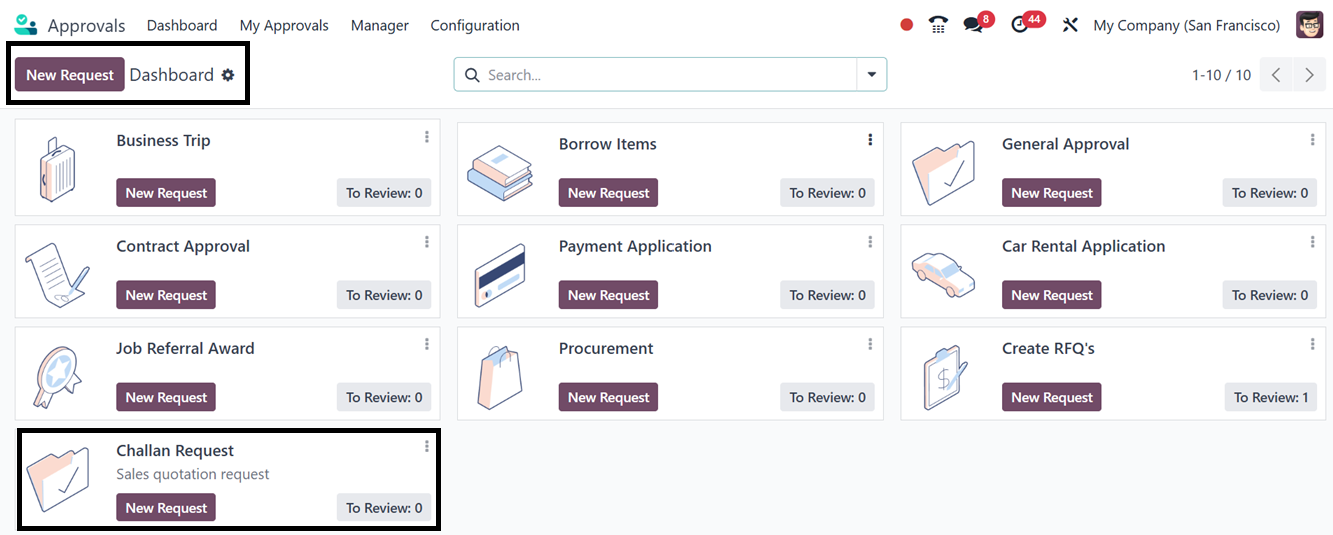This screenshot has height=535, width=1333.
Task: Expand the search filter dropdown arrow
Action: tap(871, 75)
